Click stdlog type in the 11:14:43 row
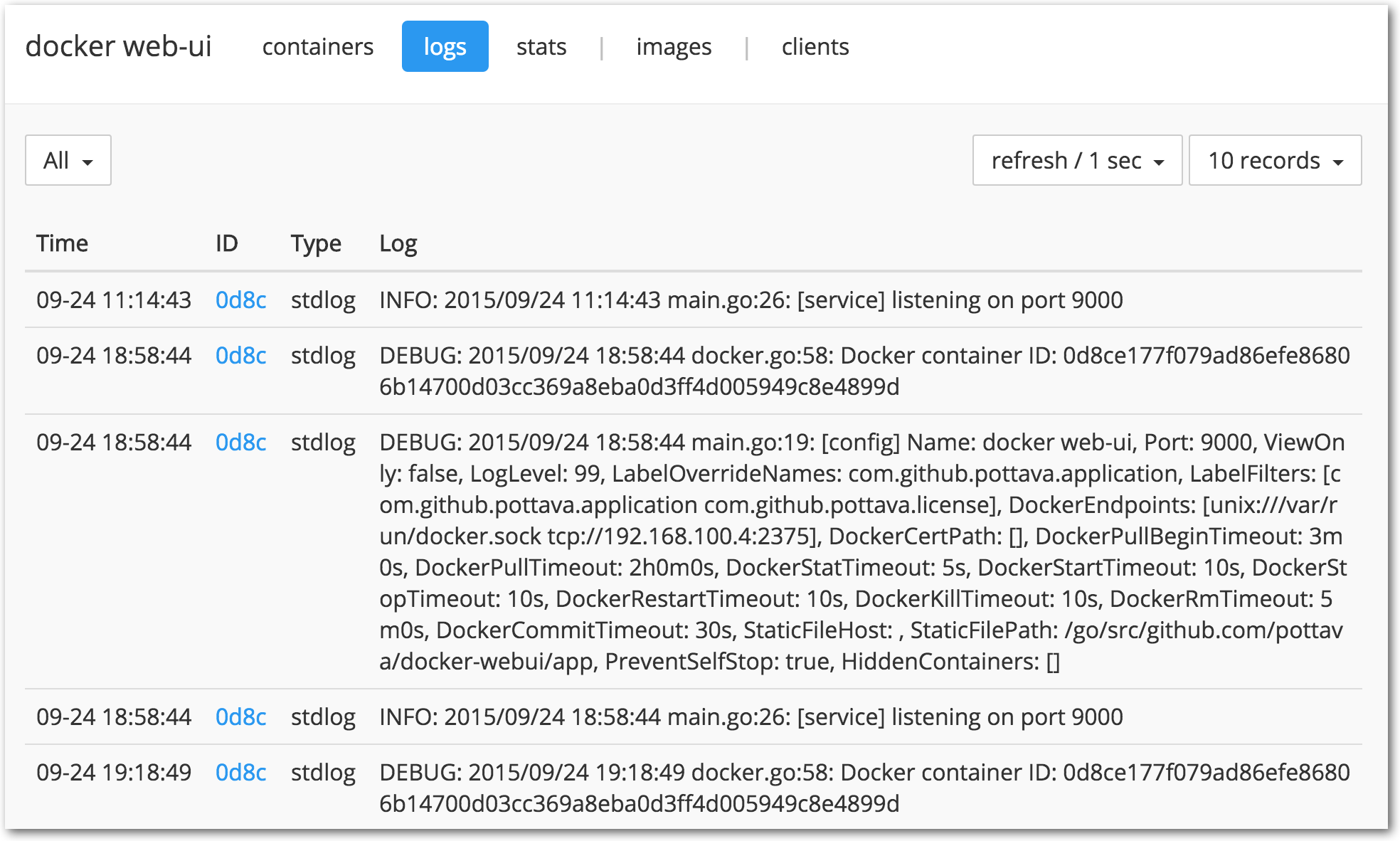Image resolution: width=1400 pixels, height=841 pixels. tap(323, 300)
